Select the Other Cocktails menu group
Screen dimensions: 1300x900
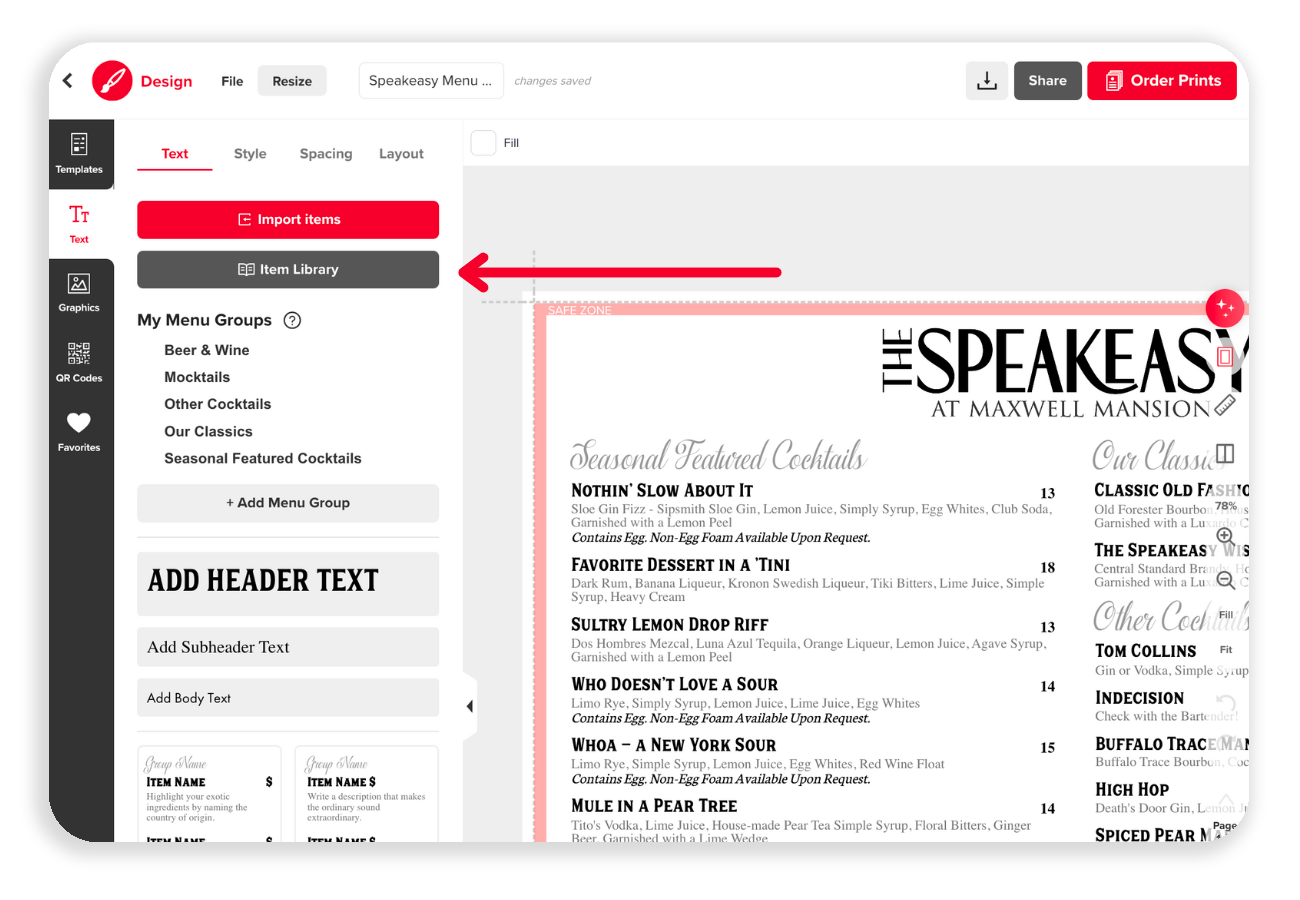click(x=217, y=404)
